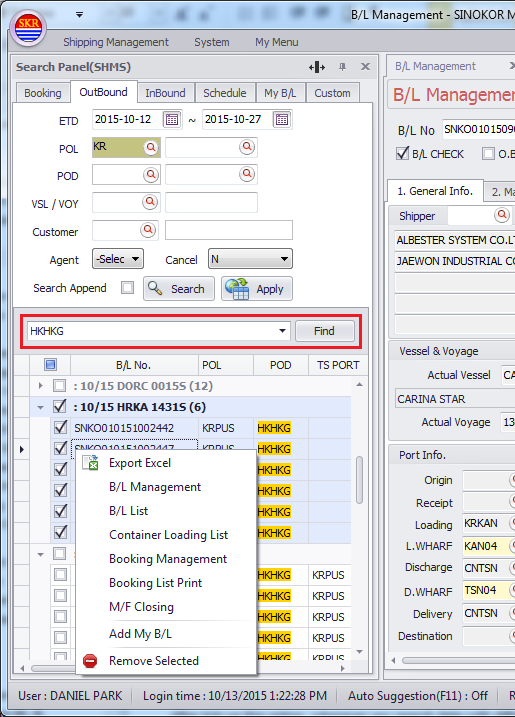Click the POL code lookup magnifier
Screen dimensions: 515x717
(x=150, y=148)
